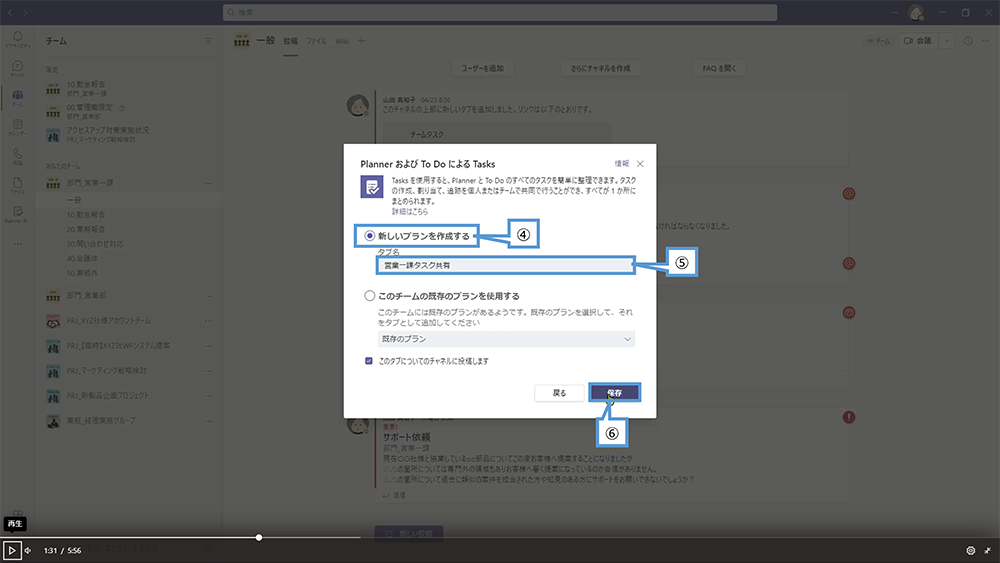
Task: Click the 返信 reply link under post
Action: tap(394, 495)
